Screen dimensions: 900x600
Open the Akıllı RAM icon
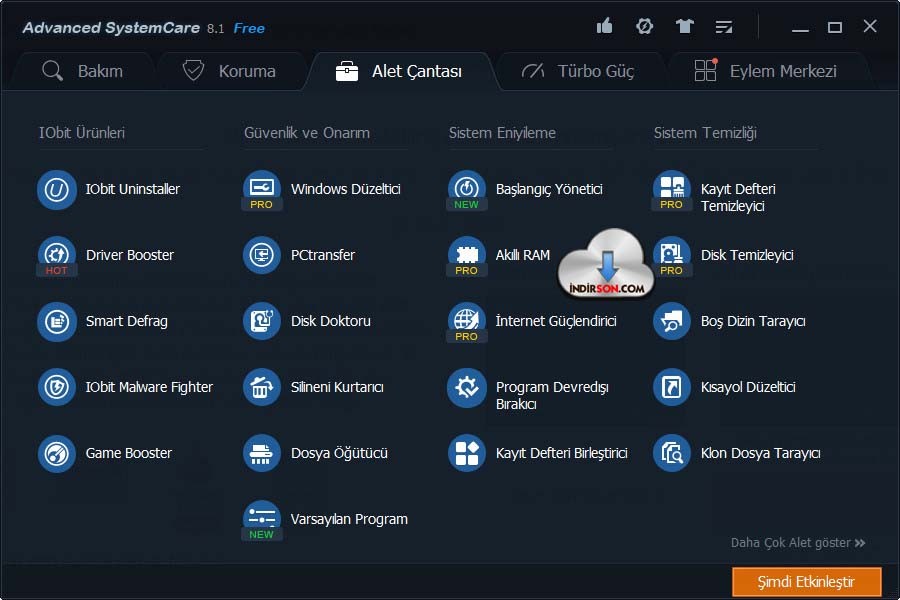click(467, 256)
